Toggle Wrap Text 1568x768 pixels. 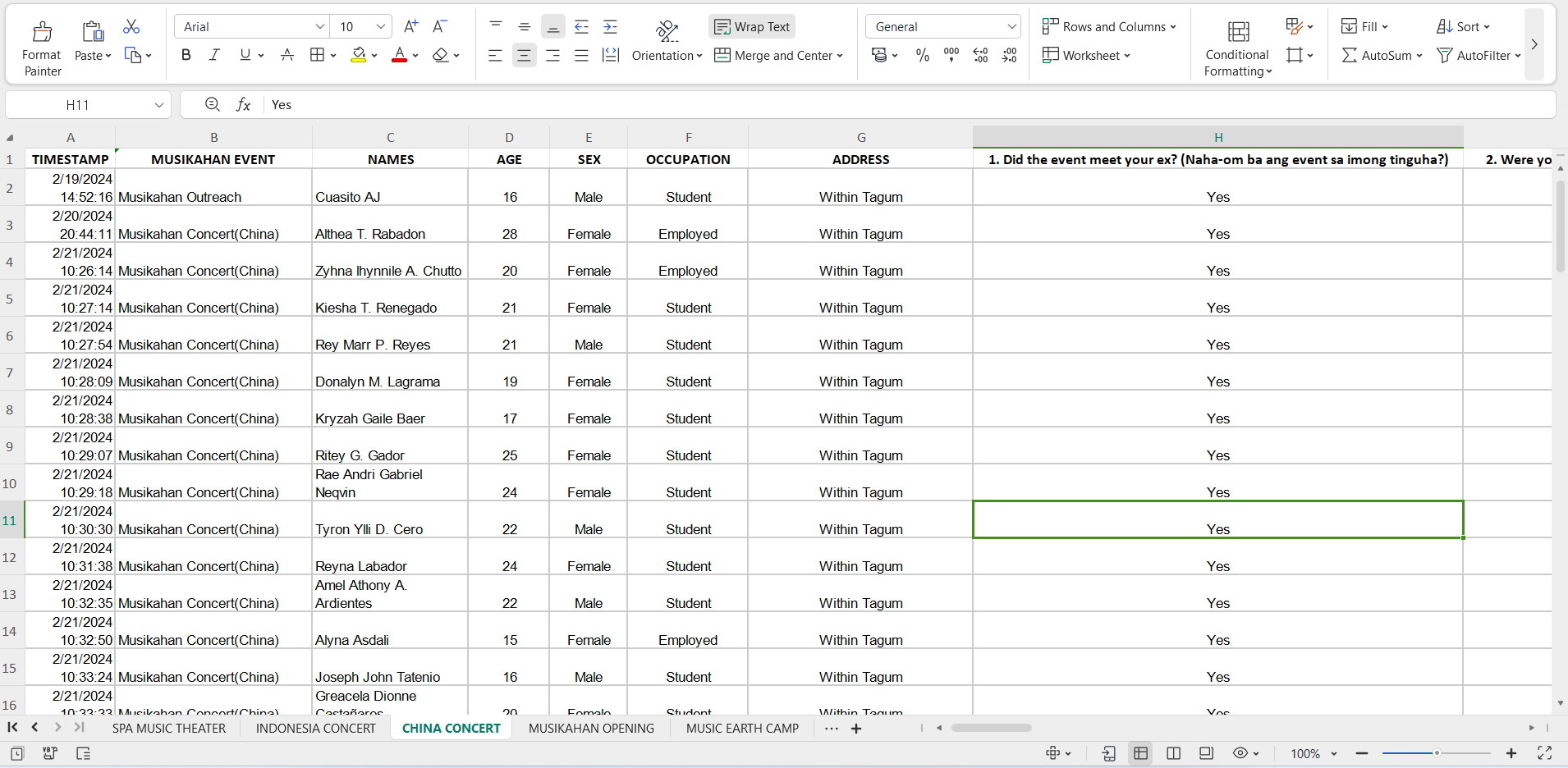point(752,26)
